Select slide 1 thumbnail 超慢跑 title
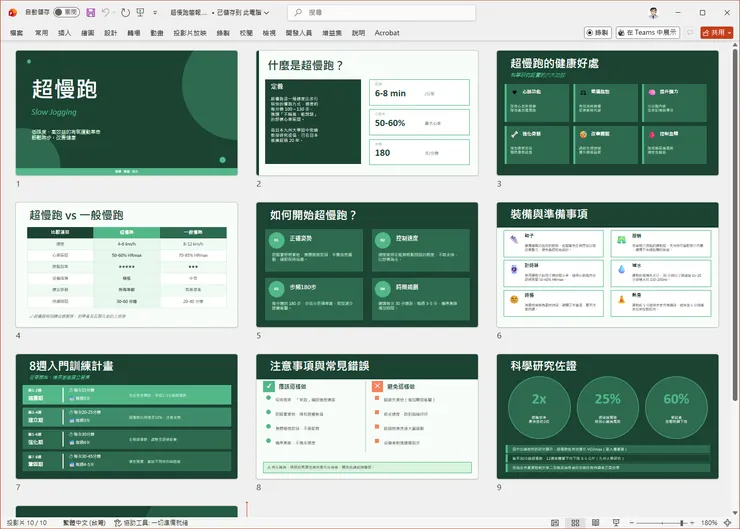This screenshot has width=740, height=529. [126, 113]
